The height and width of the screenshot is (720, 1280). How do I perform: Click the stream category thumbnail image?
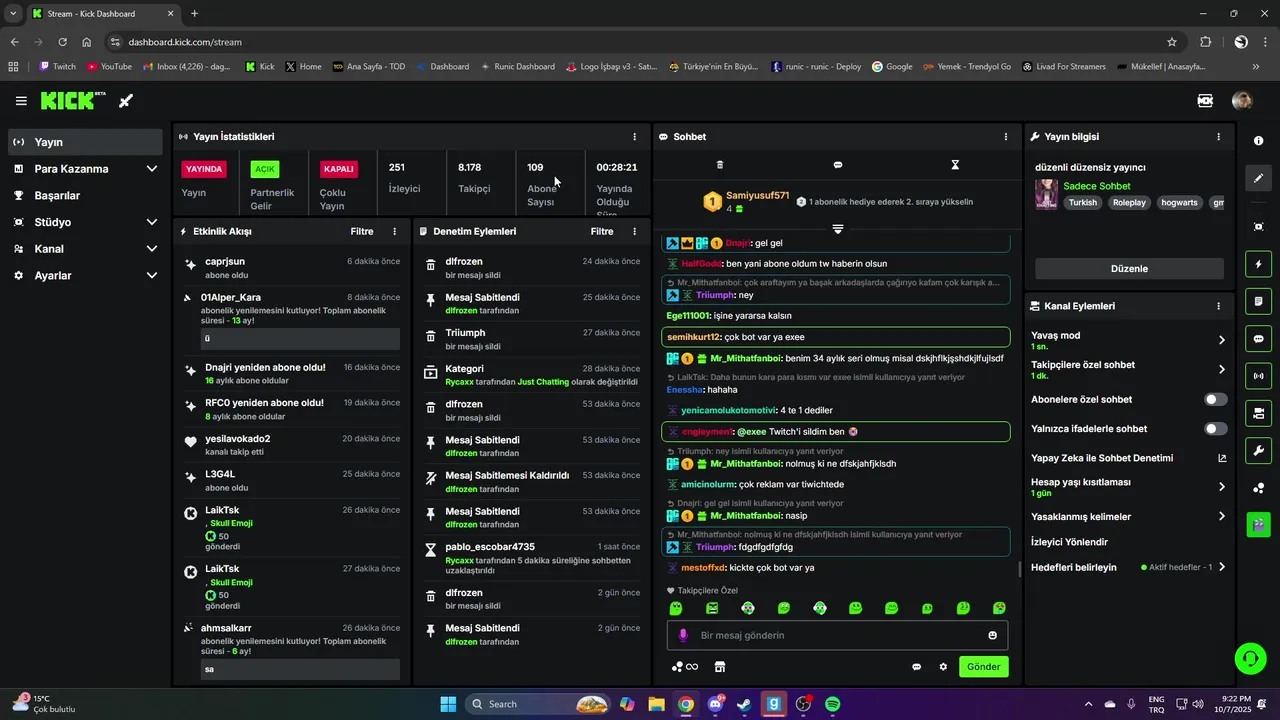point(1046,194)
